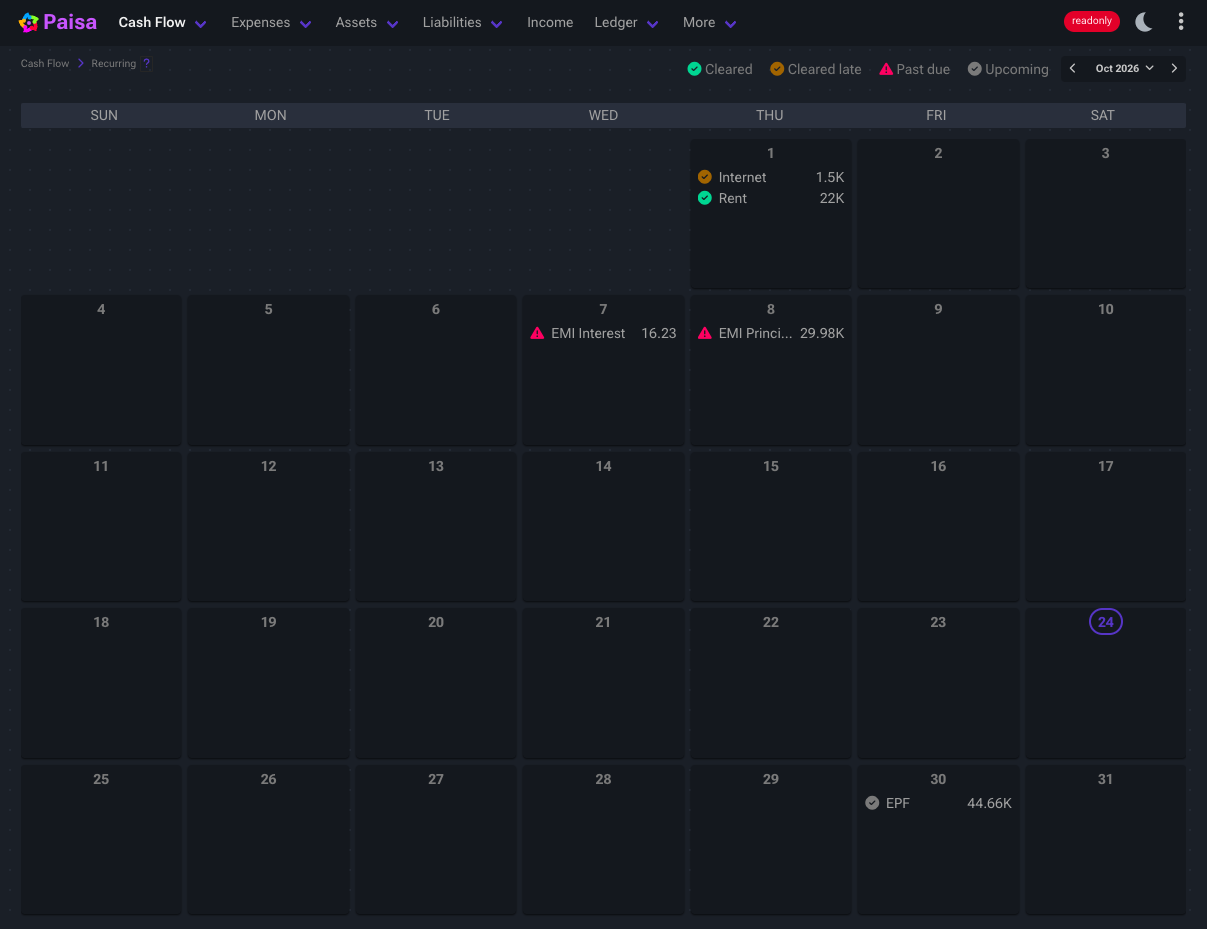1207x929 pixels.
Task: Click EMI Interest past due warning icon
Action: tap(537, 333)
